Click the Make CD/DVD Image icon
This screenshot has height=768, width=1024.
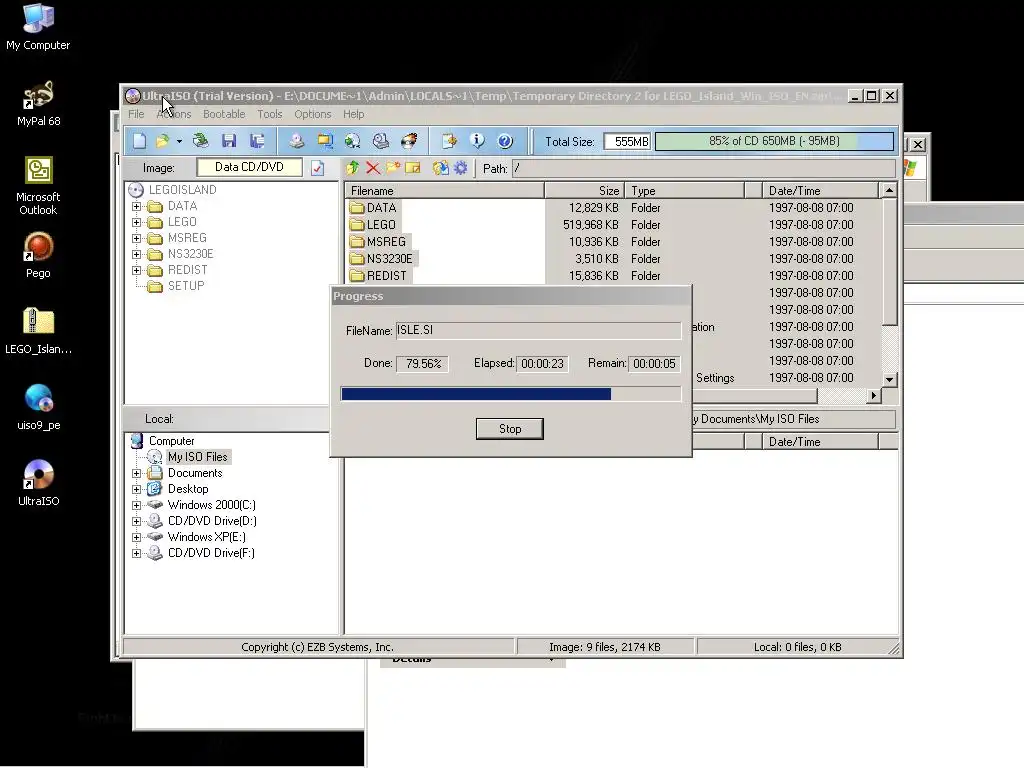296,141
